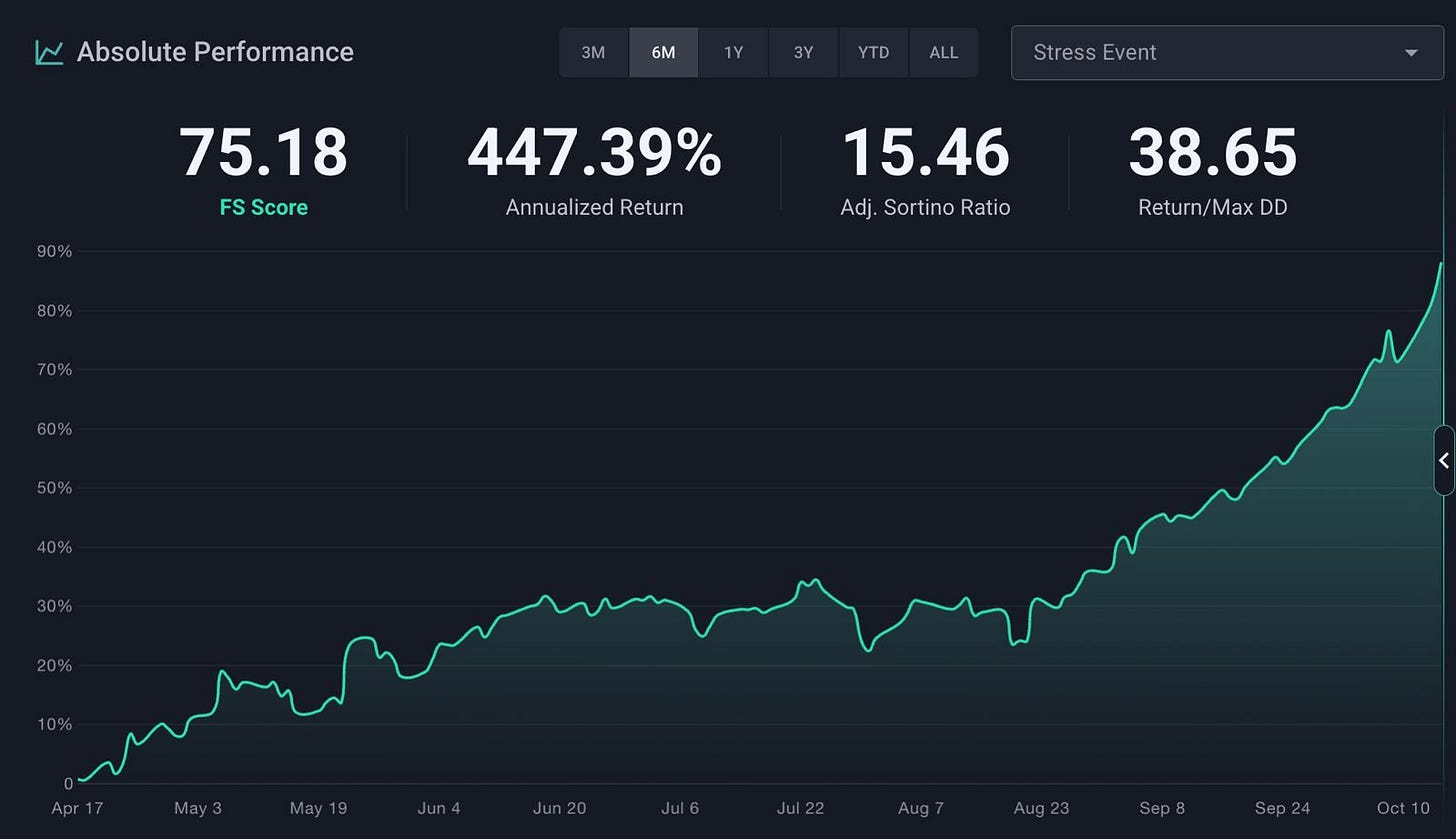Click the Return/Max DD label
1456x839 pixels.
(1213, 208)
